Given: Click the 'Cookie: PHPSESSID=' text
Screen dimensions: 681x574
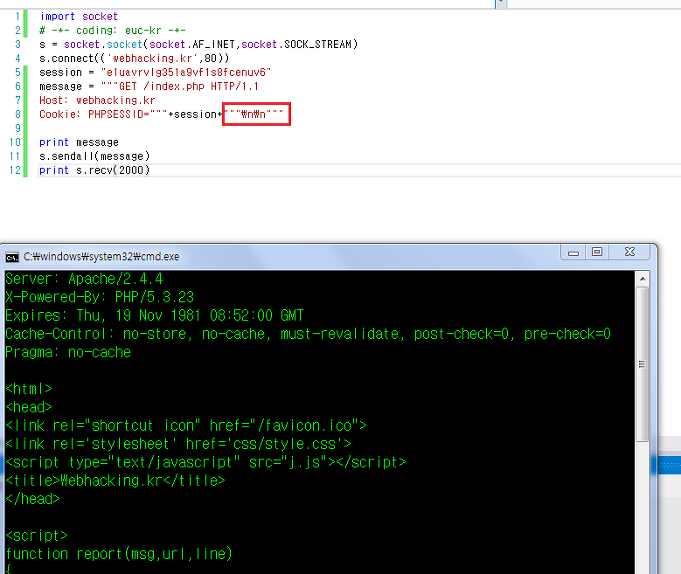Looking at the screenshot, I should pyautogui.click(x=94, y=114).
